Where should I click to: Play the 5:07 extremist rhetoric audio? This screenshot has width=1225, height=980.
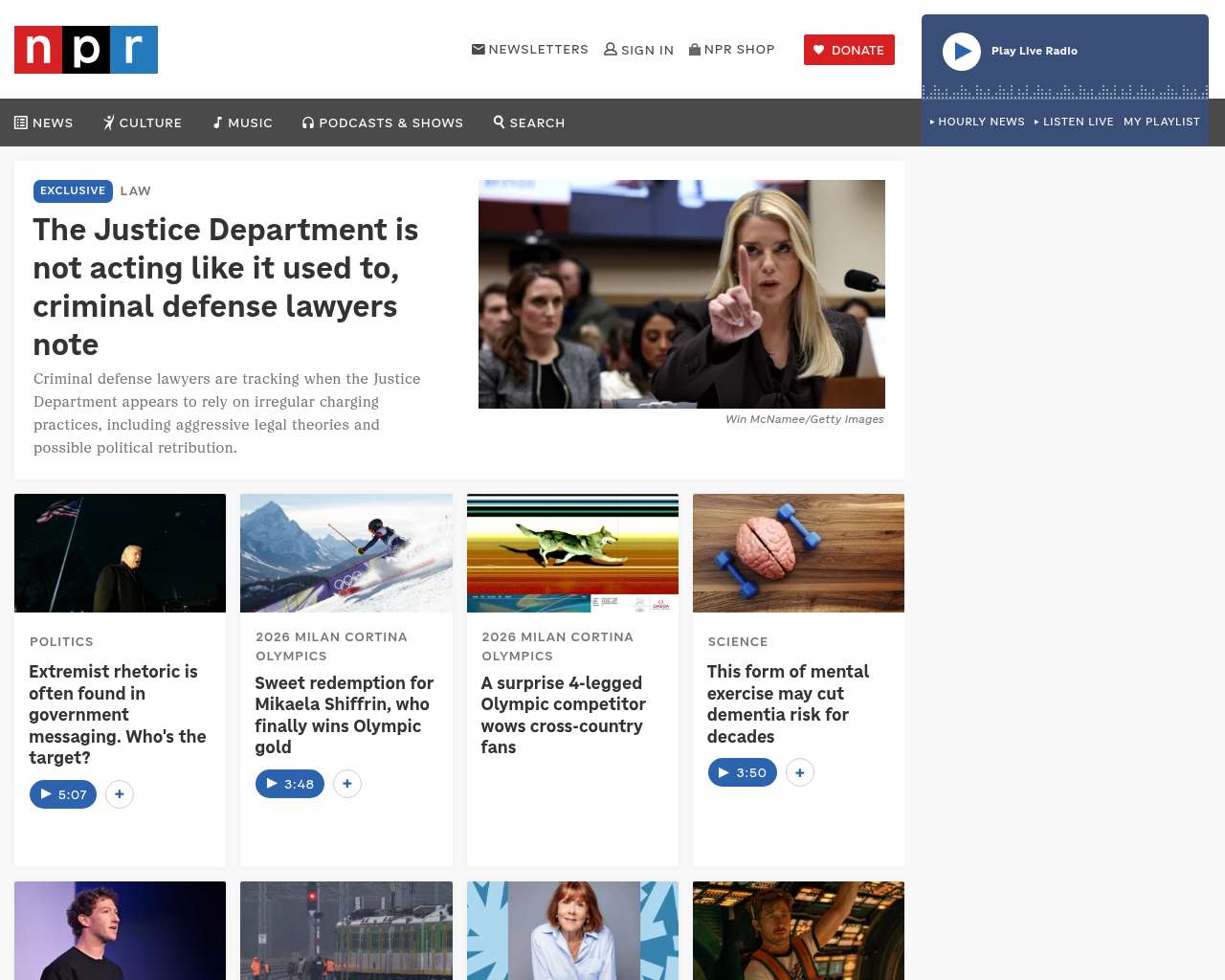point(63,794)
